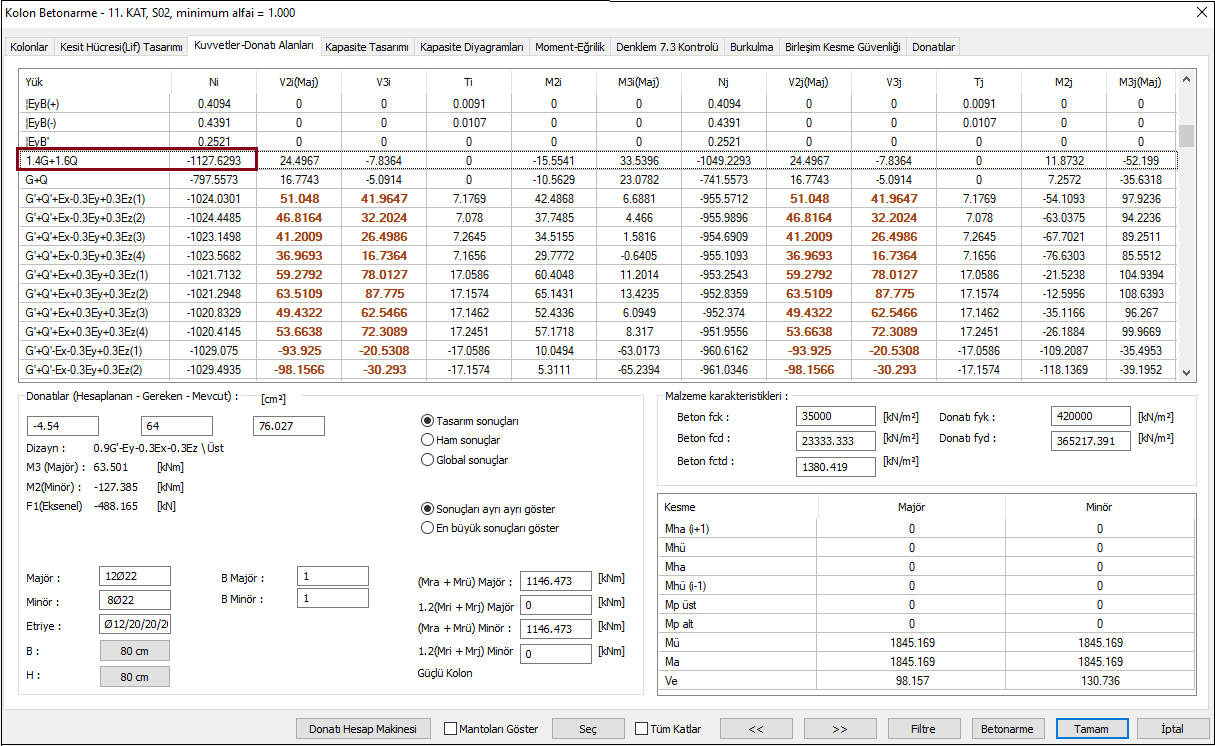The height and width of the screenshot is (746, 1215).
Task: Select the Ham sonuçlar radio option
Action: pyautogui.click(x=428, y=440)
